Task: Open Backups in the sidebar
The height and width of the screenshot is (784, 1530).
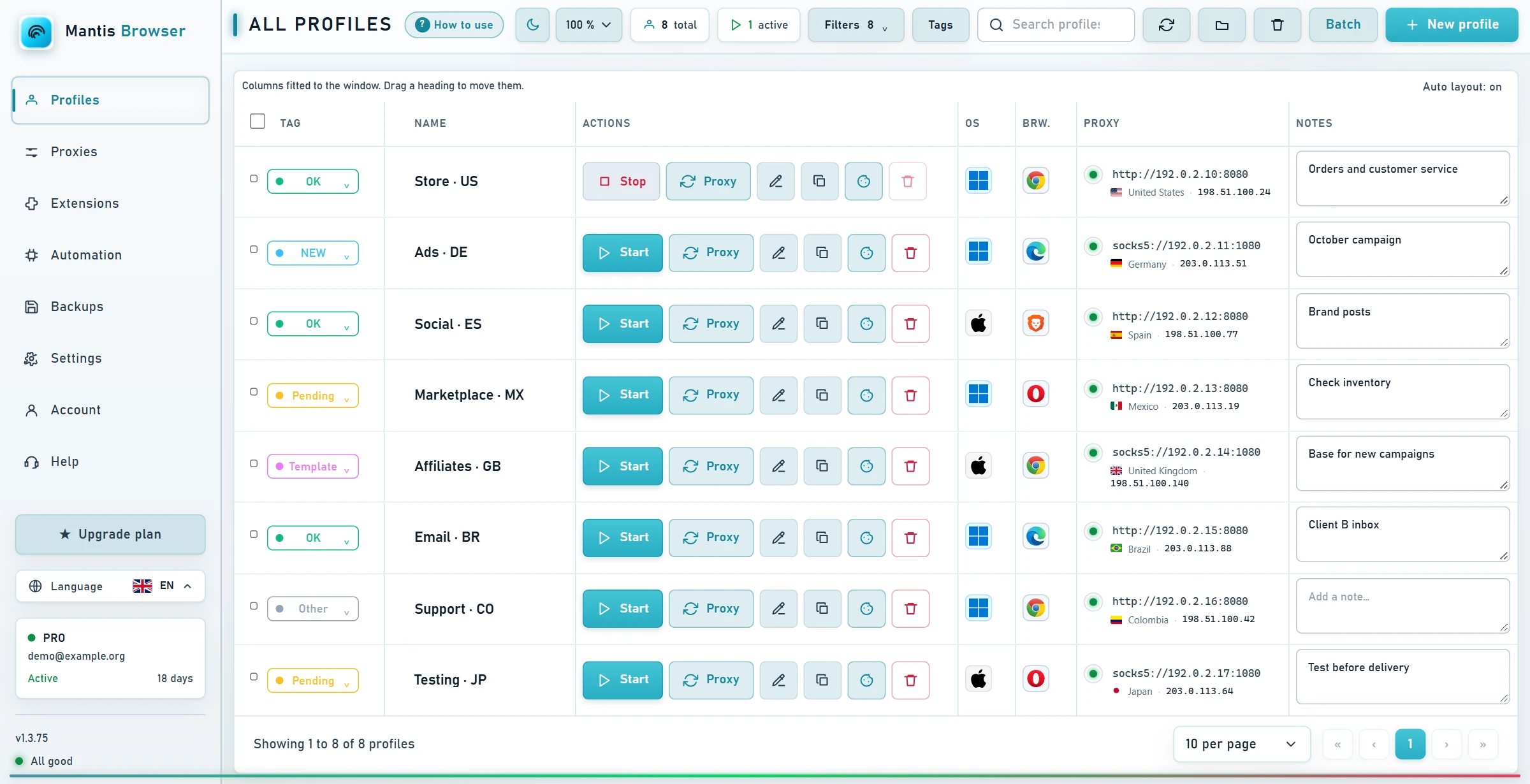Action: pos(110,307)
